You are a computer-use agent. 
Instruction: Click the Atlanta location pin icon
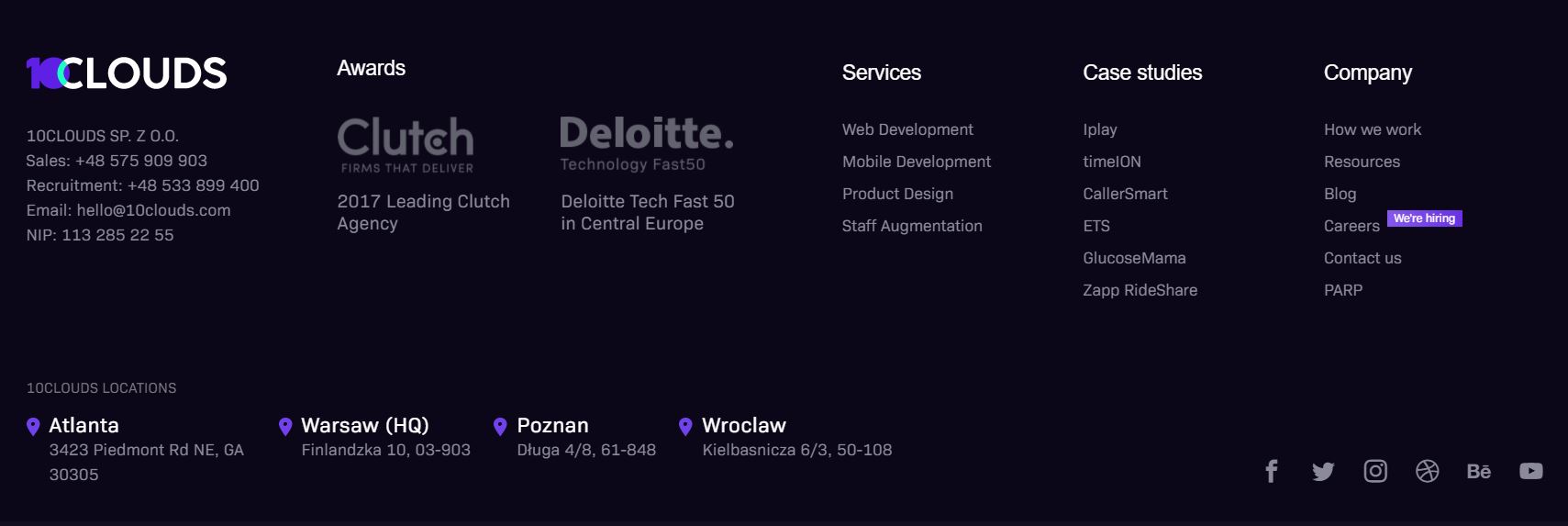33,426
